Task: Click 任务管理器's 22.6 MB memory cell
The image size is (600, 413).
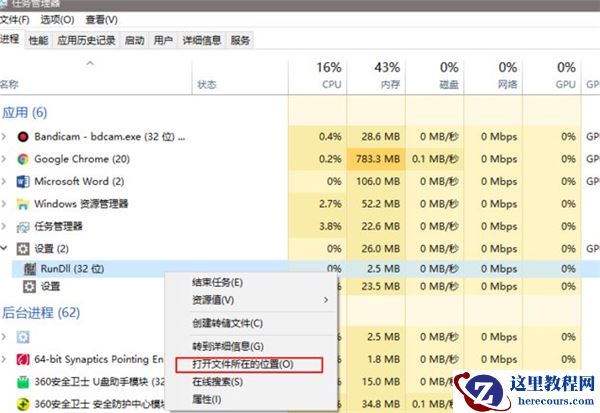Action: [376, 227]
